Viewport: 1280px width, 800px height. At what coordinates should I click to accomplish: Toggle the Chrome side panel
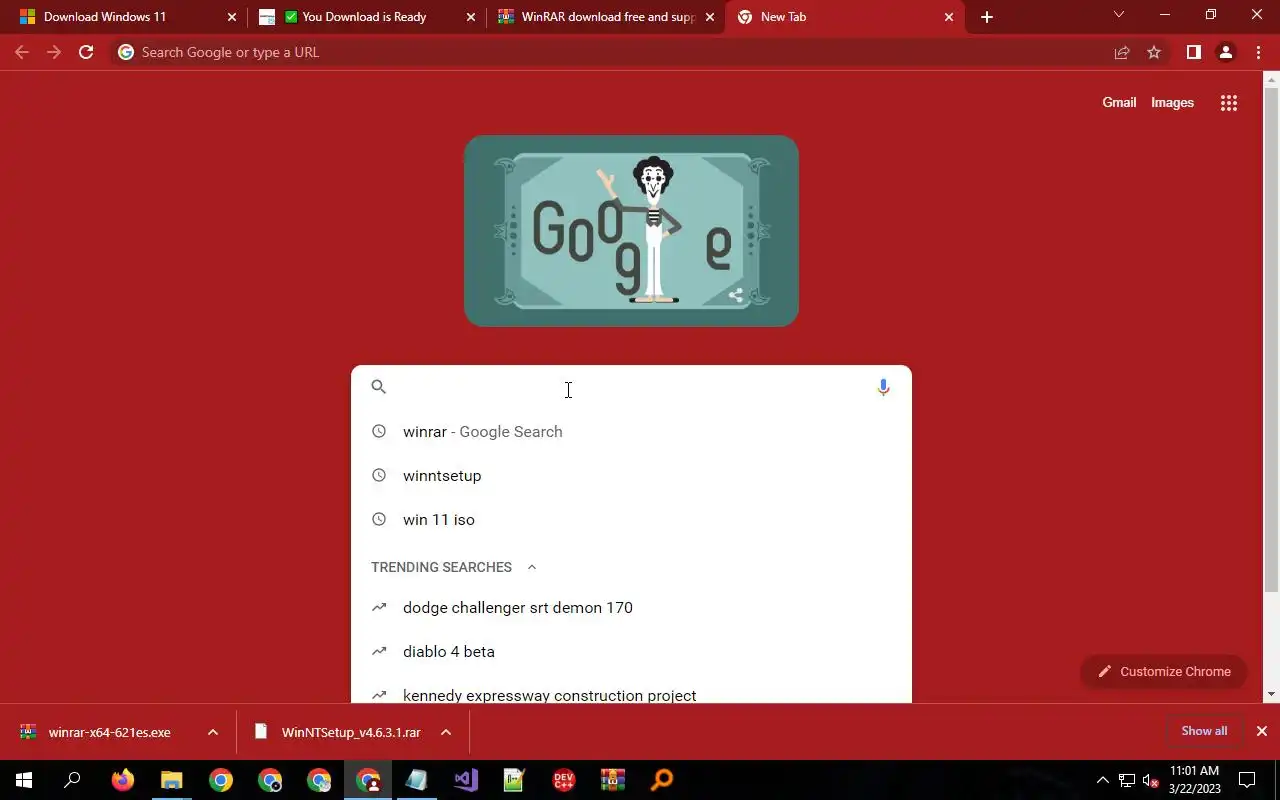[x=1193, y=52]
